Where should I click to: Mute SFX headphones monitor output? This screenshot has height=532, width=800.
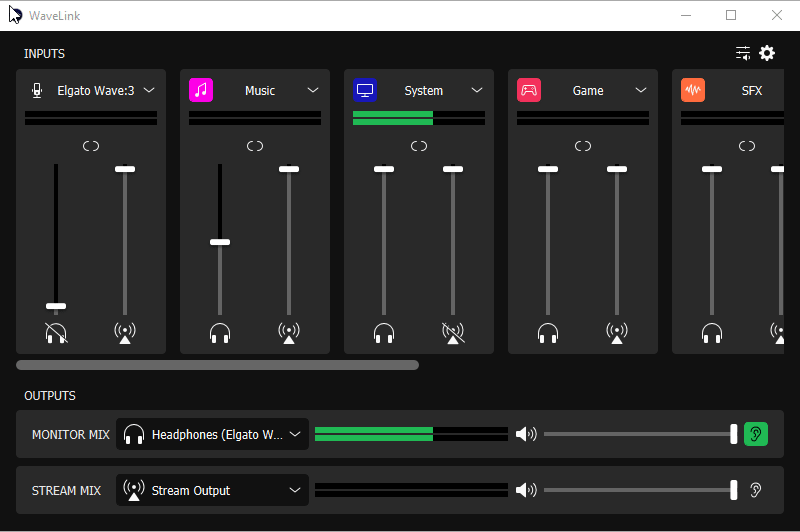(x=712, y=333)
